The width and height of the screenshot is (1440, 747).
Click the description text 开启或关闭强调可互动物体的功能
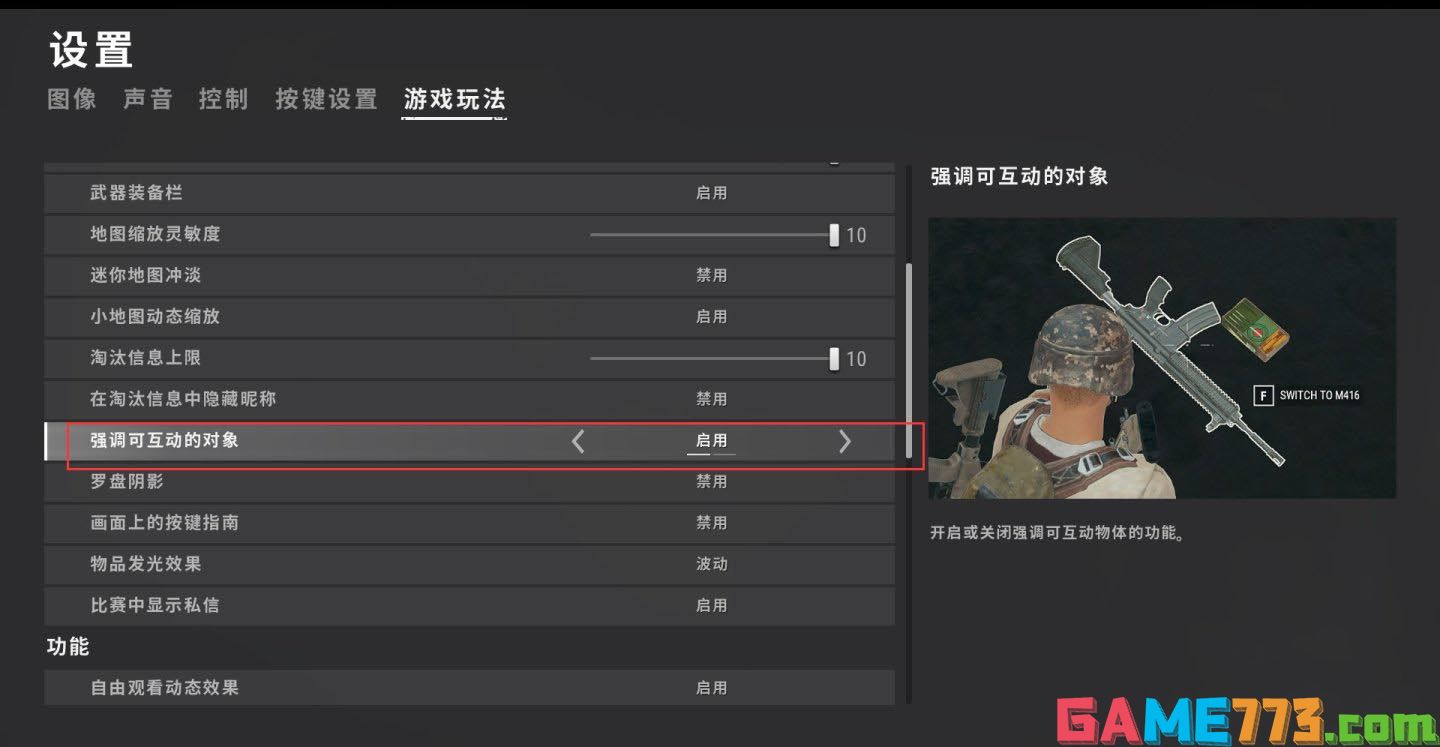(1058, 533)
